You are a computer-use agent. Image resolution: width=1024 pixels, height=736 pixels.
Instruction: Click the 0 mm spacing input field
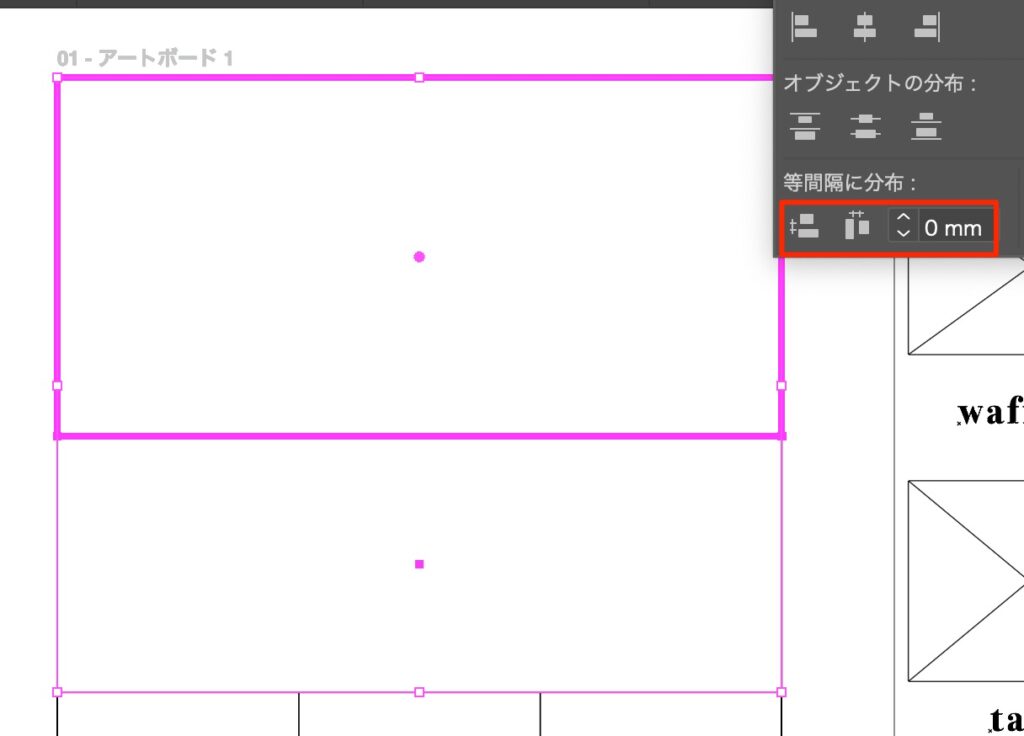[954, 228]
